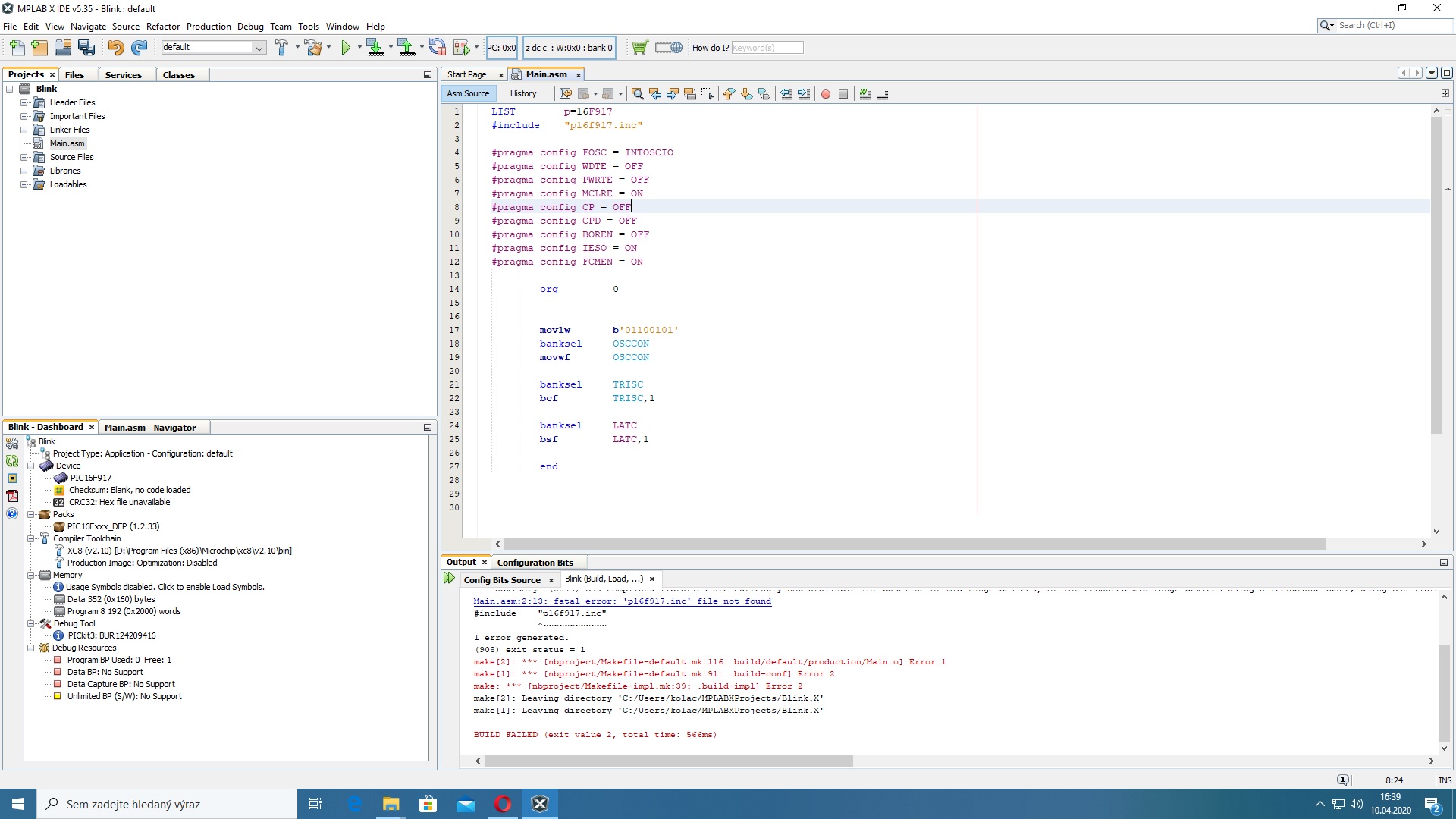
Task: Expand the Header Files folder
Action: pos(24,102)
